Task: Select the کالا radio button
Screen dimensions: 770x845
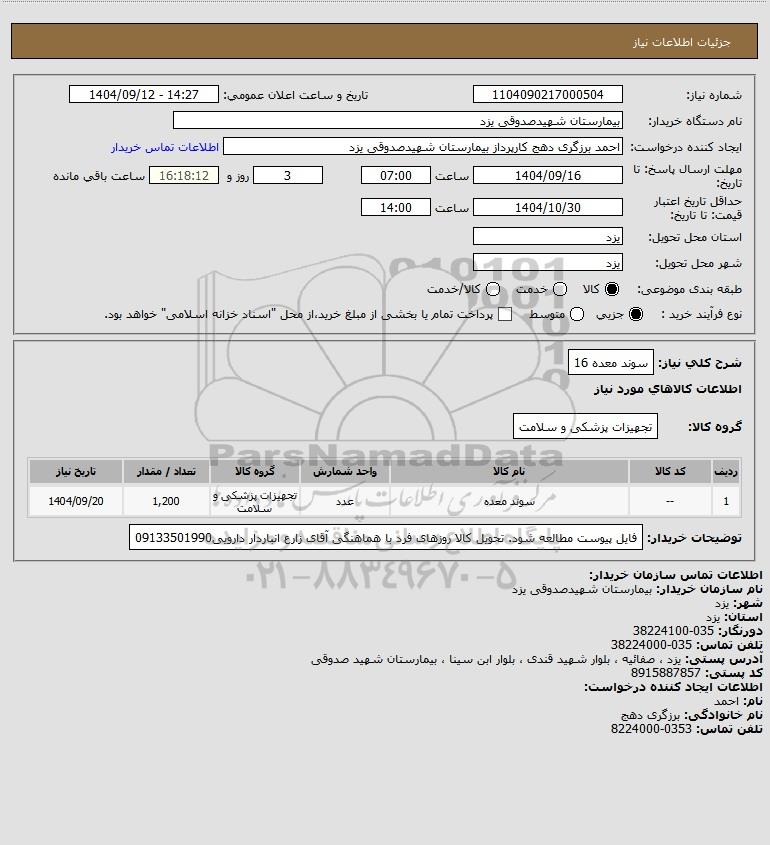Action: pos(612,289)
